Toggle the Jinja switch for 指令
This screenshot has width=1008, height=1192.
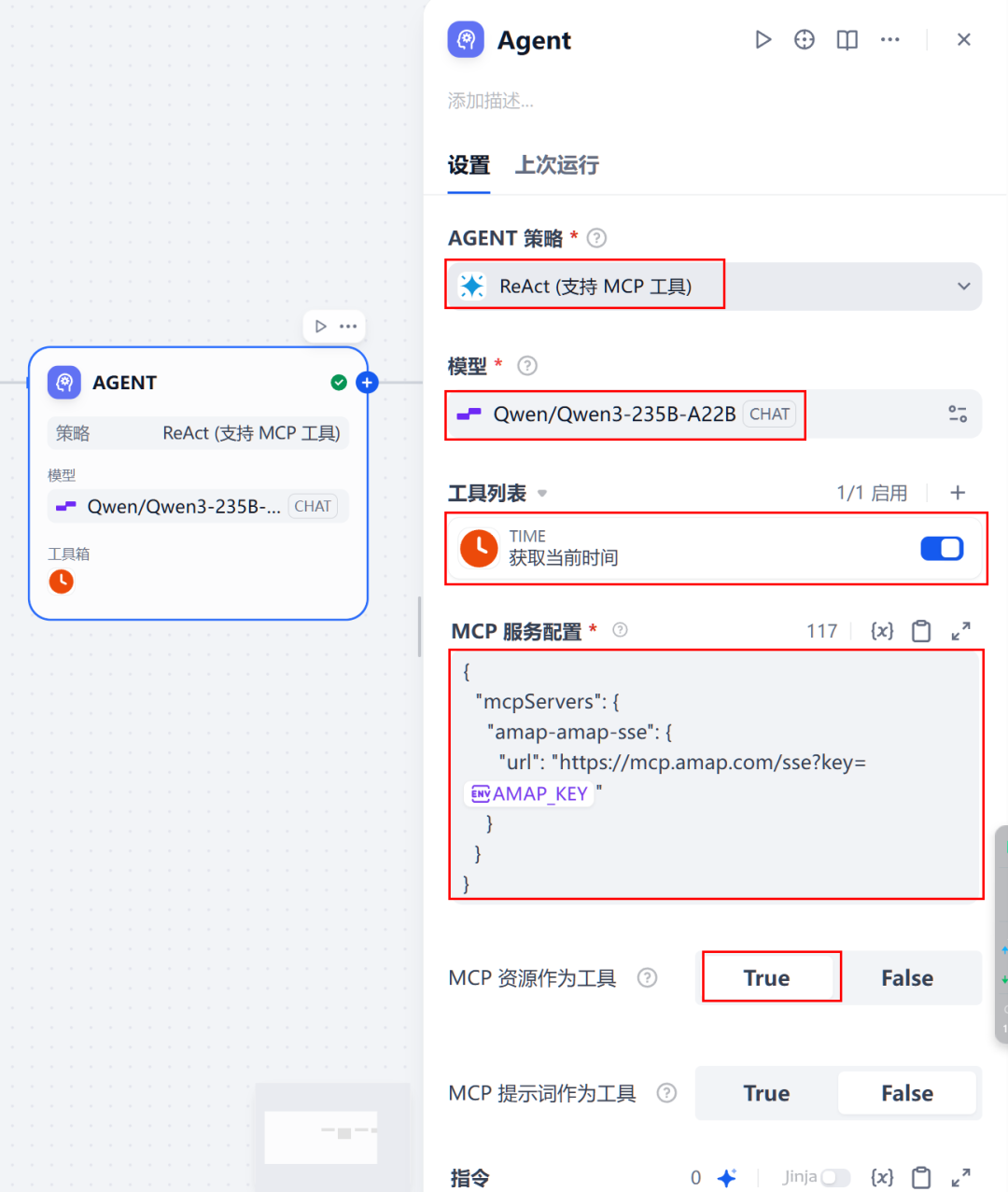(834, 1178)
